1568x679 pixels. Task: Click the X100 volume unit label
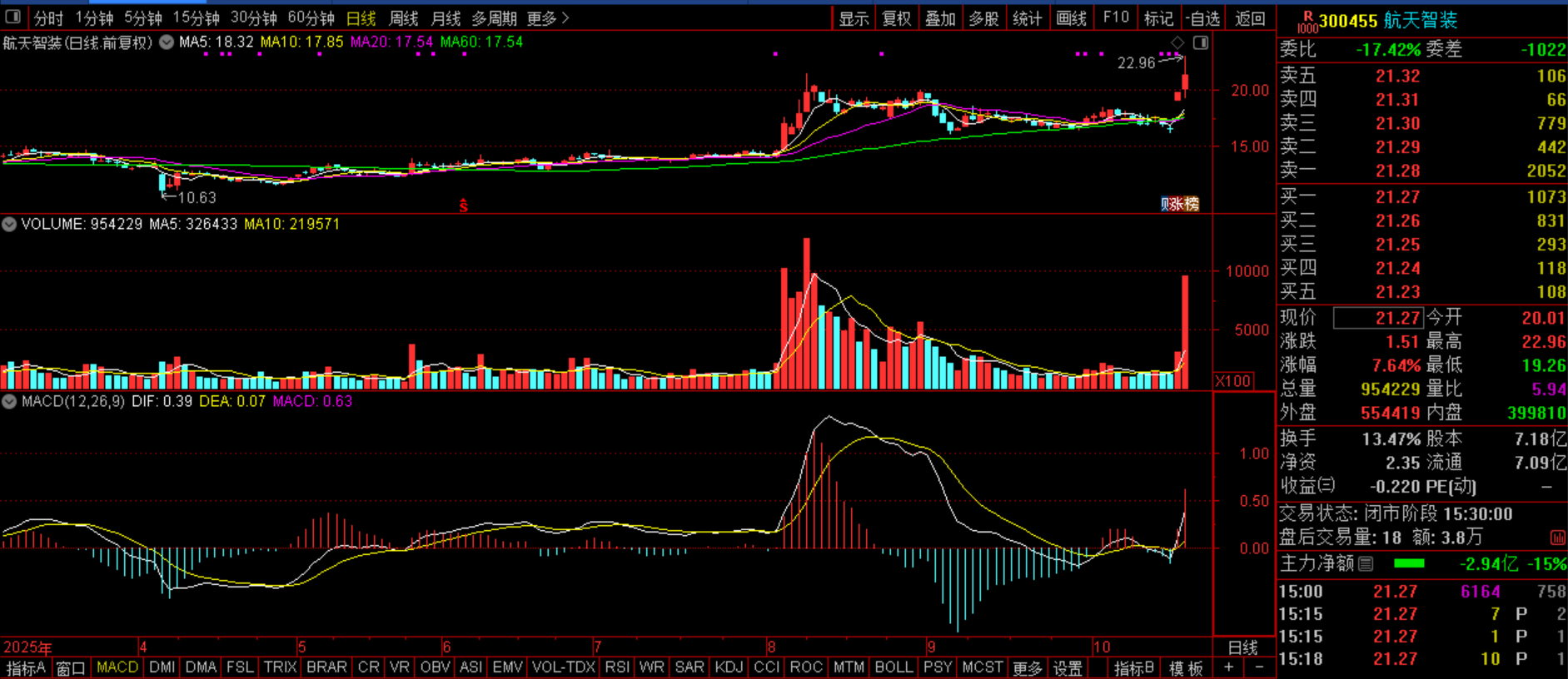click(1233, 381)
